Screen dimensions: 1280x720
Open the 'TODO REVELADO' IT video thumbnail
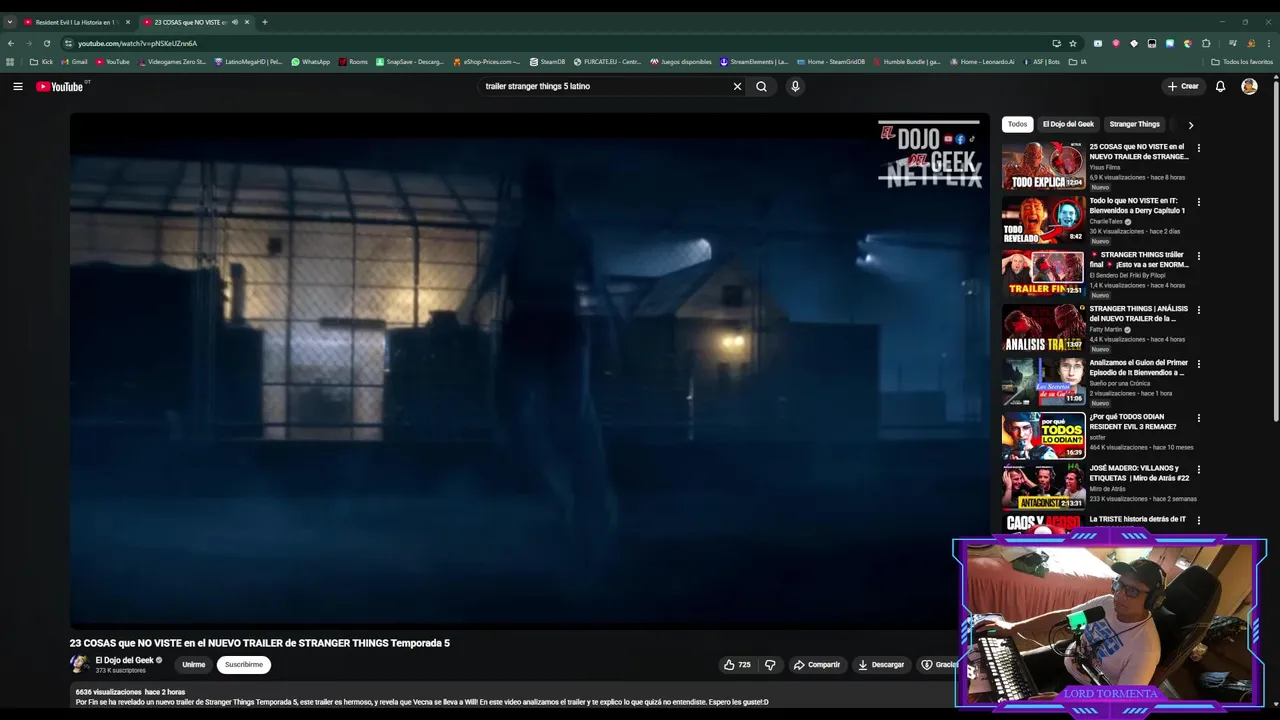(1043, 219)
